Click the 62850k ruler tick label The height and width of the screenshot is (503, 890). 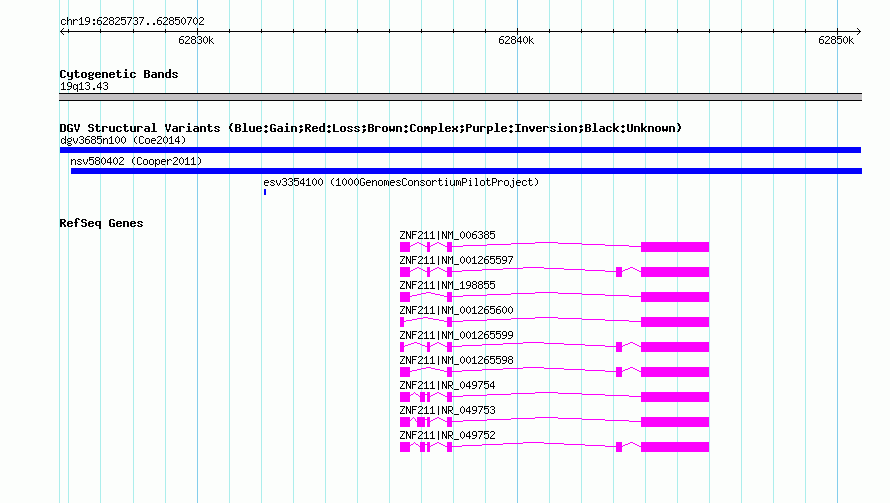pos(836,40)
